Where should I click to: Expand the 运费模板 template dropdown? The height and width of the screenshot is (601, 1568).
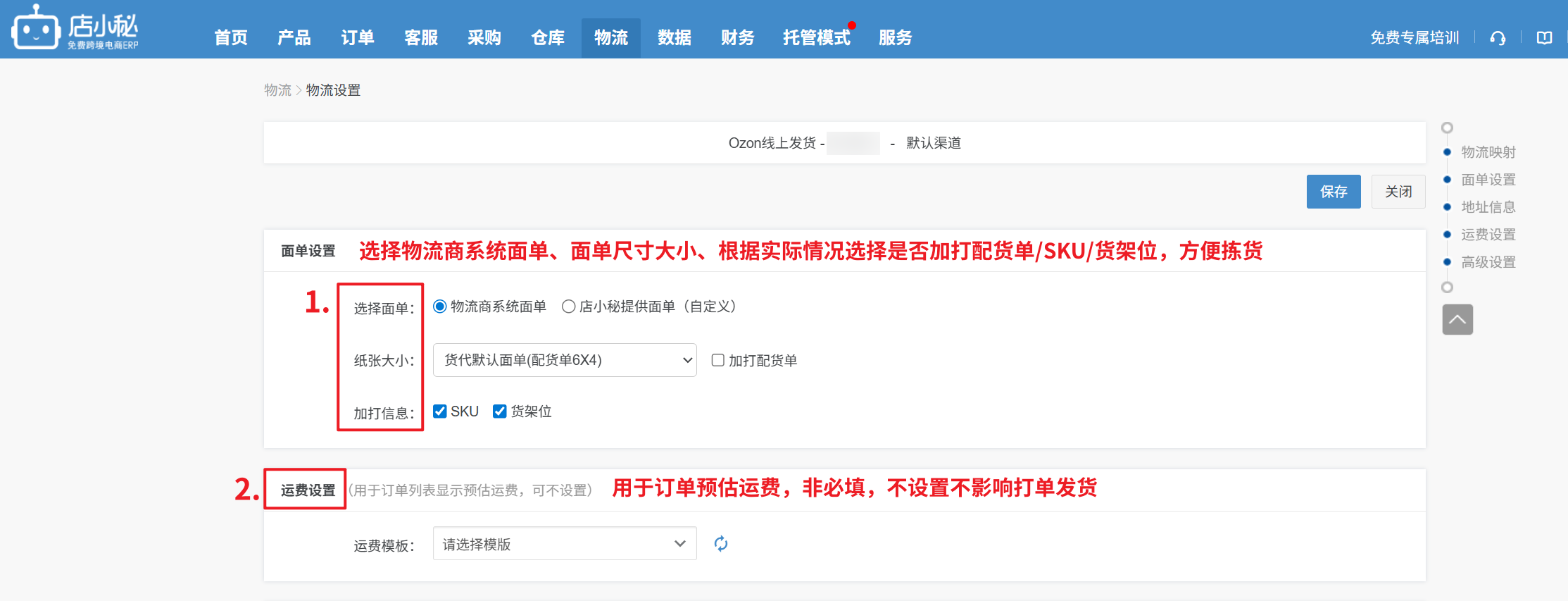(x=564, y=543)
